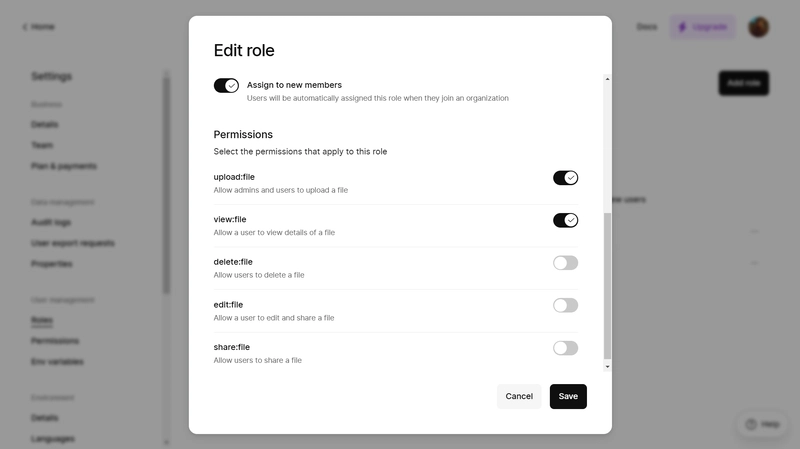Viewport: 800px width, 449px height.
Task: Click the dialog's vertical scrollbar thumb
Action: 607,286
